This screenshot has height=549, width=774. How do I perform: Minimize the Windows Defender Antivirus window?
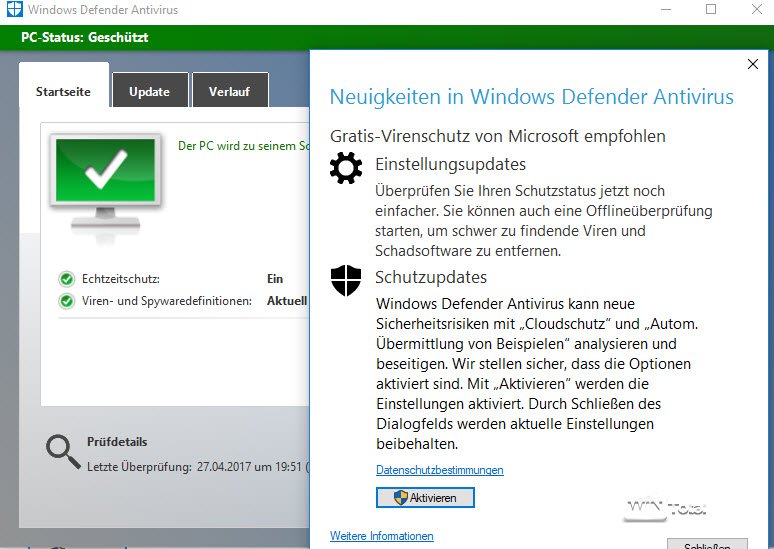[666, 9]
